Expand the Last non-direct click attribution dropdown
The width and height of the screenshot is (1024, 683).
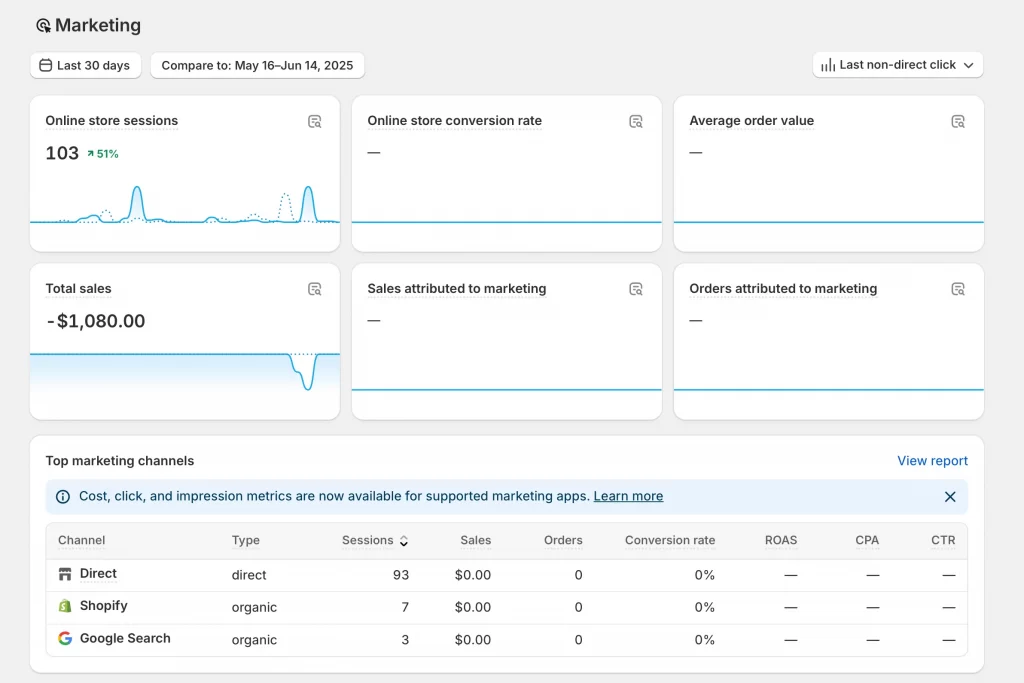tap(897, 65)
